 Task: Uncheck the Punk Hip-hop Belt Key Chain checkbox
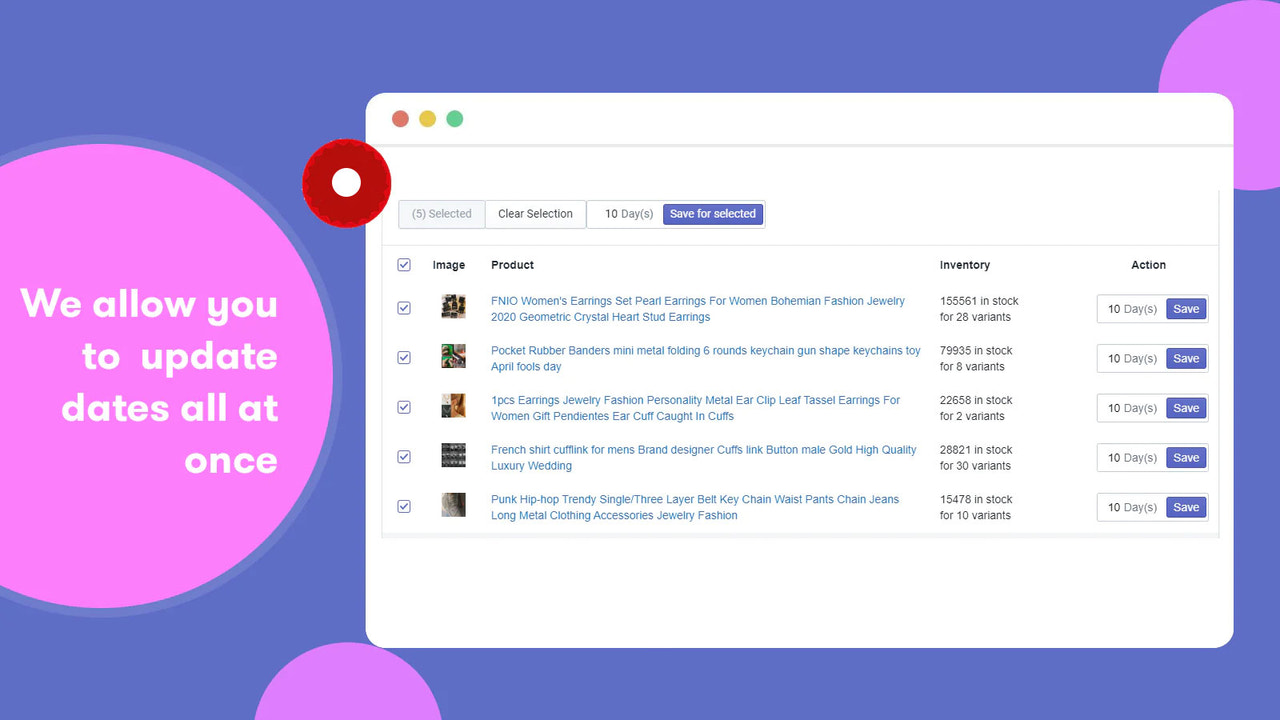pos(404,507)
